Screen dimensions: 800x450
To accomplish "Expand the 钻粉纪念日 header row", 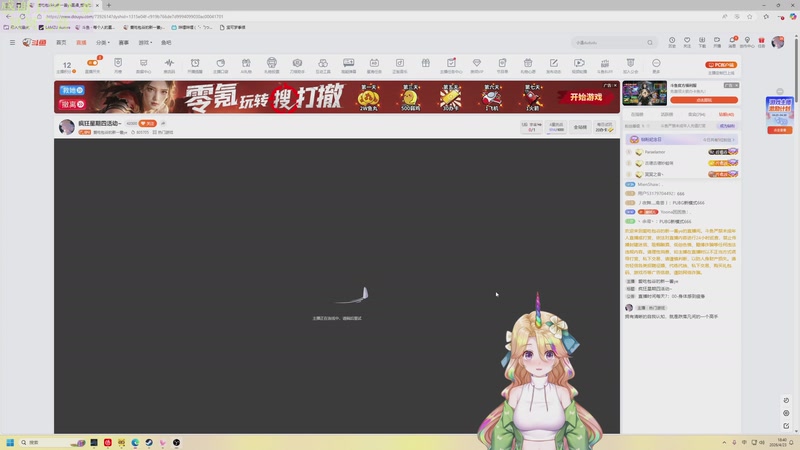I will 682,139.
